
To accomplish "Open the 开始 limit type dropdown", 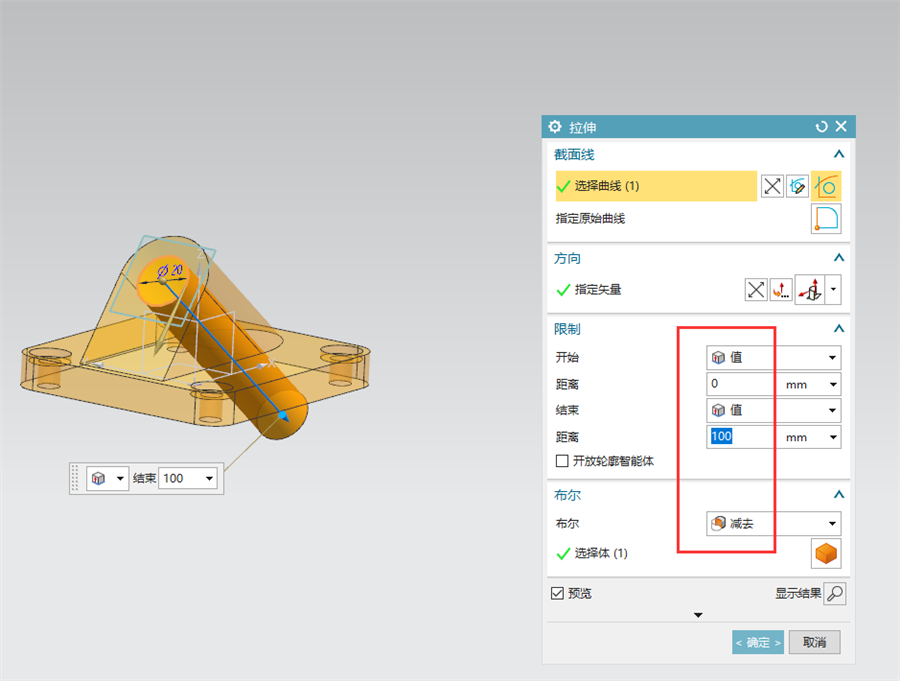I will (773, 358).
